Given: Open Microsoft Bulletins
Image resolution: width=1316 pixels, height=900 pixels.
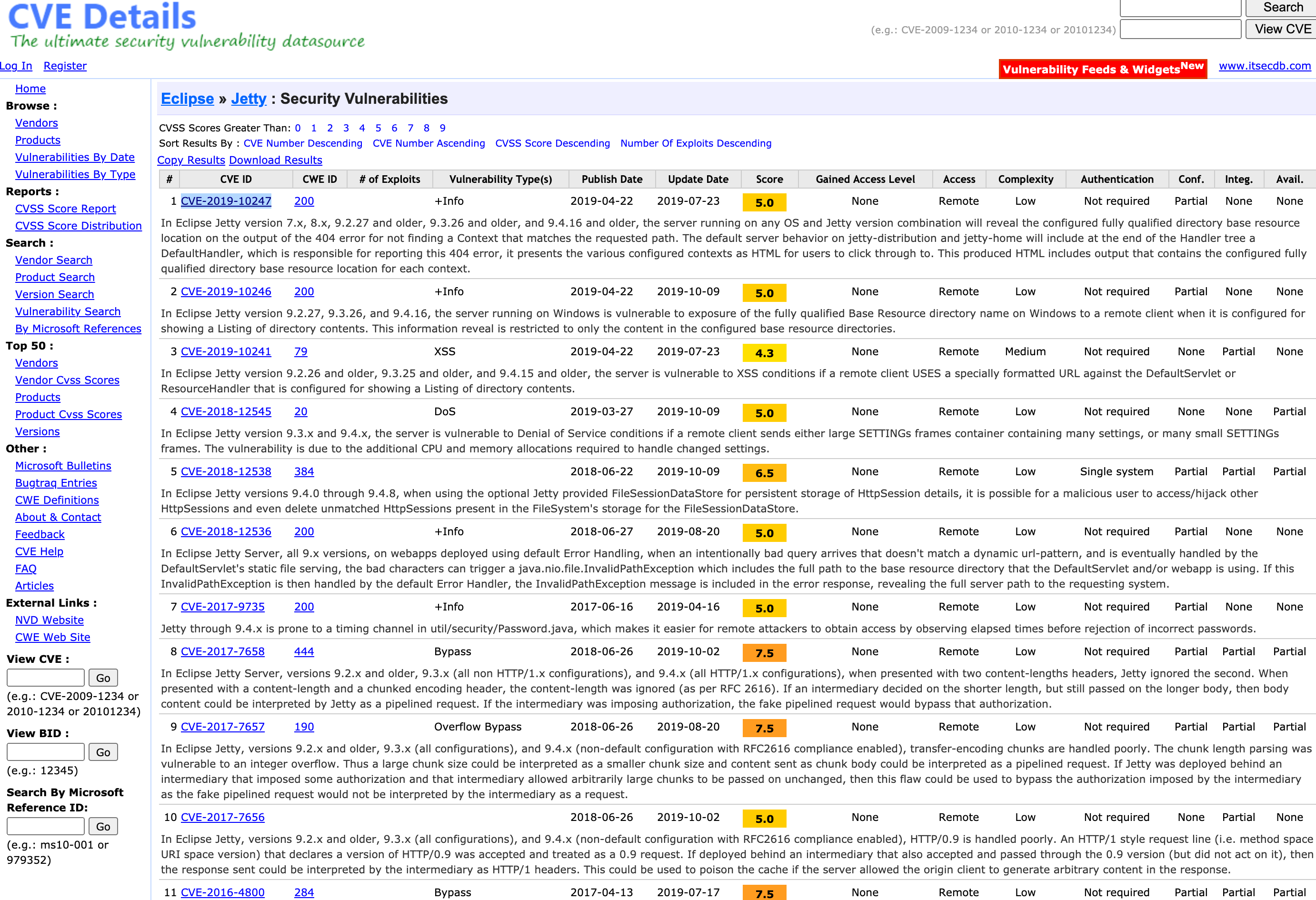Looking at the screenshot, I should coord(63,466).
